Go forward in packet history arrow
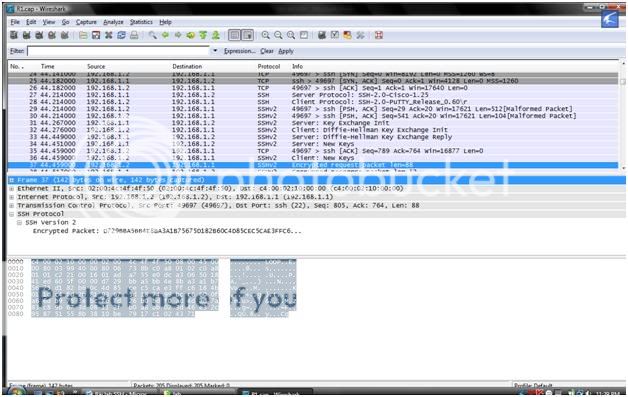The image size is (628, 397). pos(178,35)
